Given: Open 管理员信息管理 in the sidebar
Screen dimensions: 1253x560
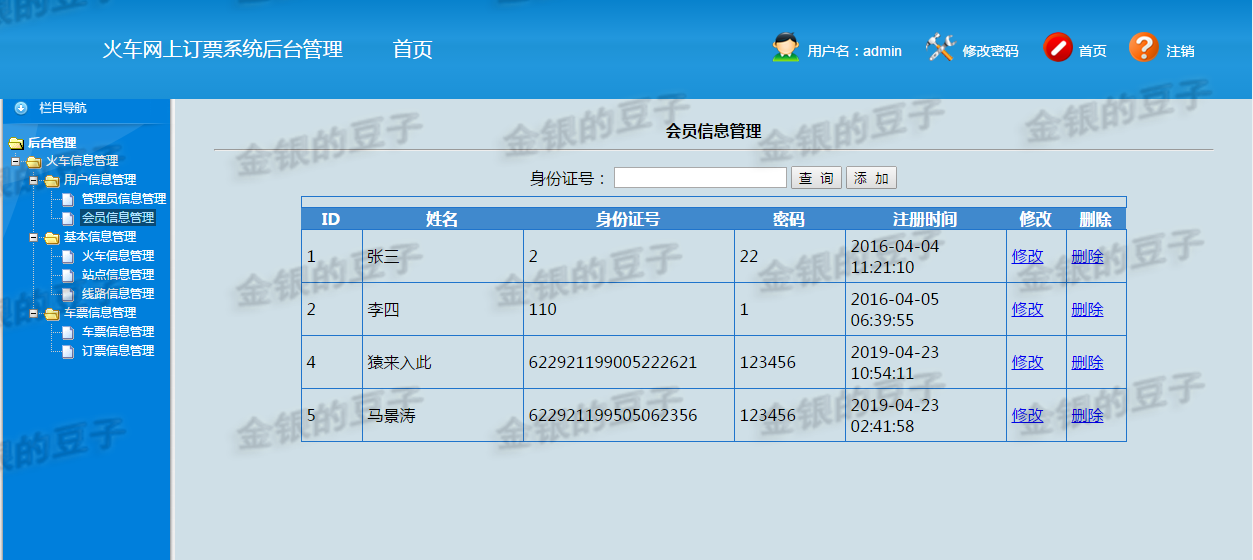Looking at the screenshot, I should pos(124,199).
